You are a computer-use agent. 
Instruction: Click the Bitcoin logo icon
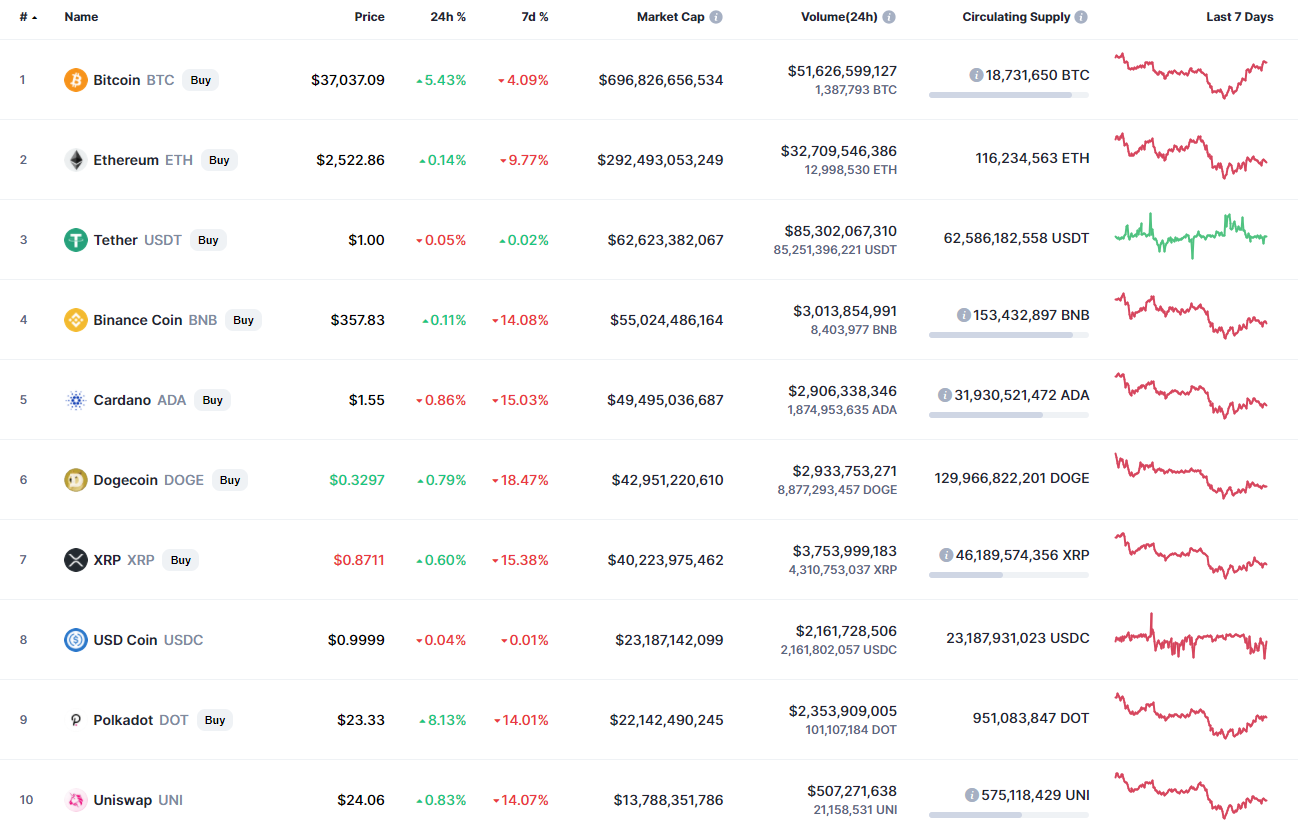(x=76, y=80)
